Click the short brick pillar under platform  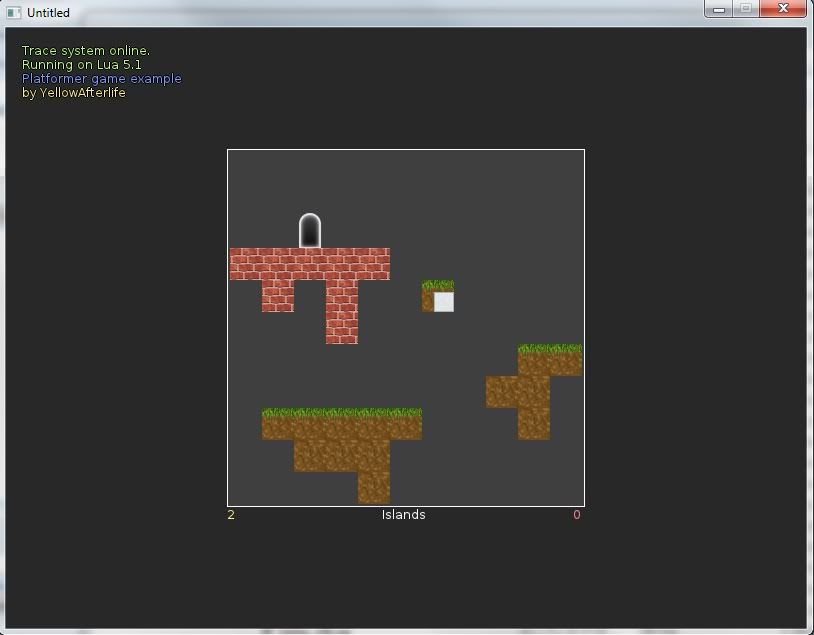tap(278, 296)
